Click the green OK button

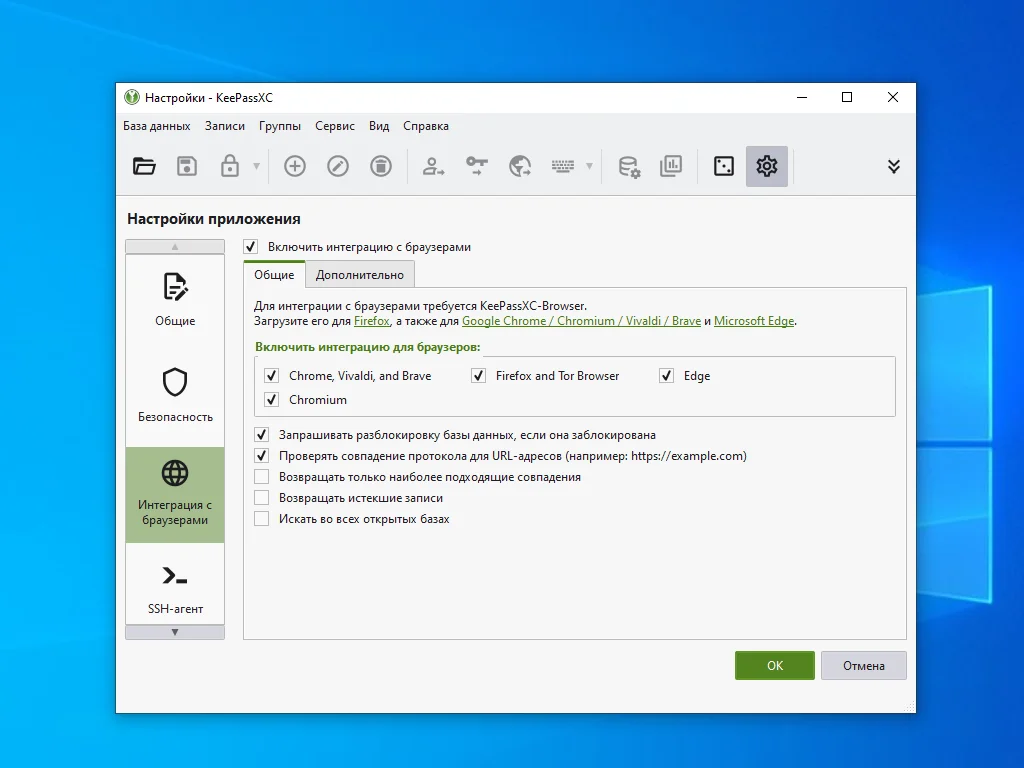point(775,665)
